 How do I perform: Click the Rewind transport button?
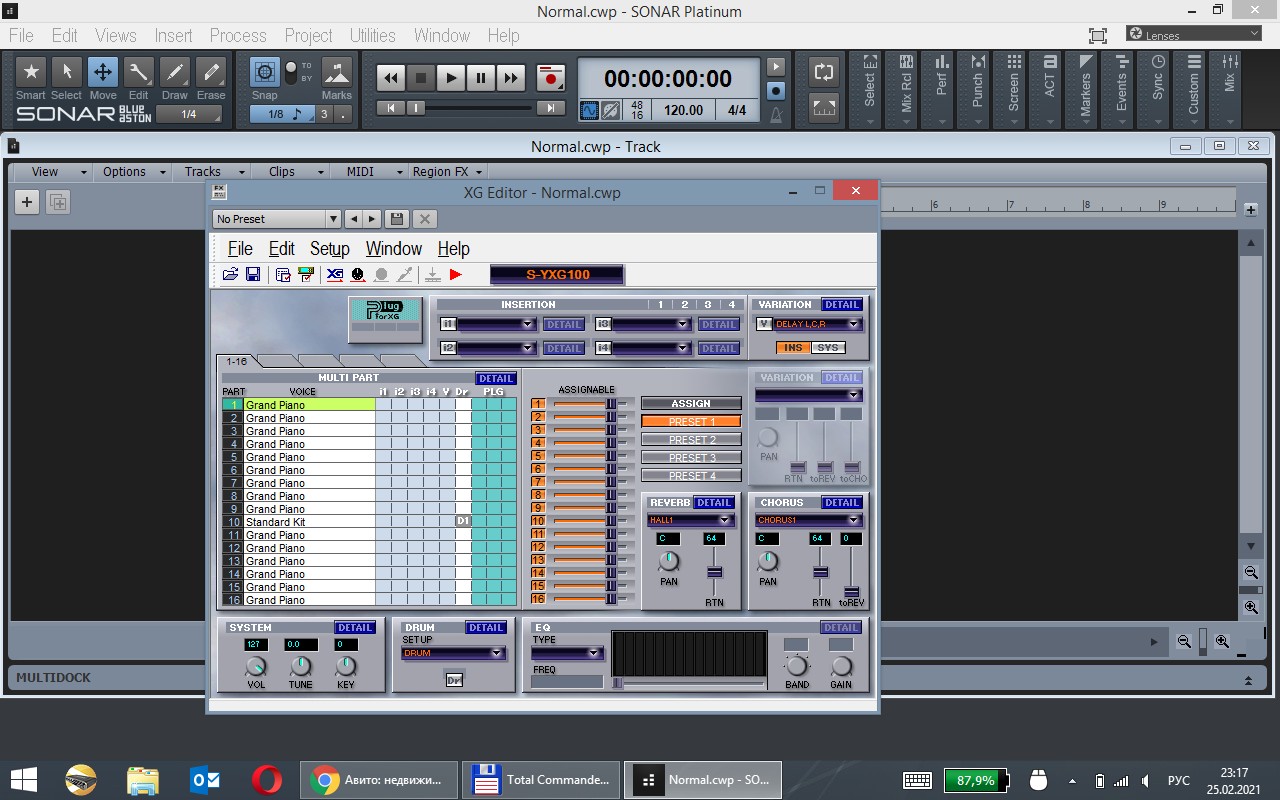pos(391,77)
